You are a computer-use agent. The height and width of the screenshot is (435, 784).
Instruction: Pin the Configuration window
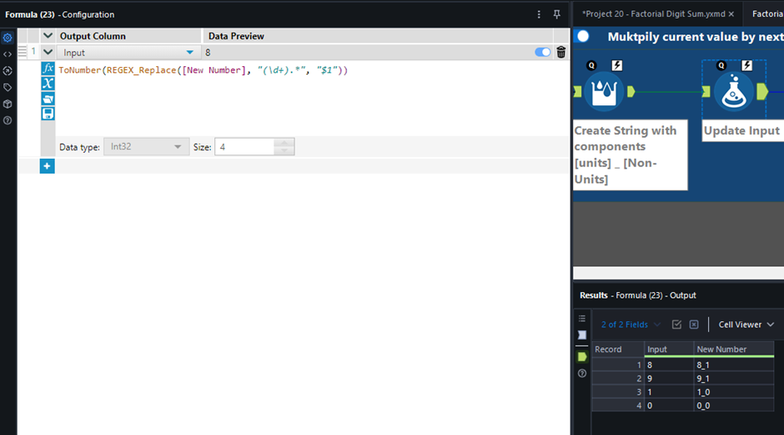coord(556,14)
